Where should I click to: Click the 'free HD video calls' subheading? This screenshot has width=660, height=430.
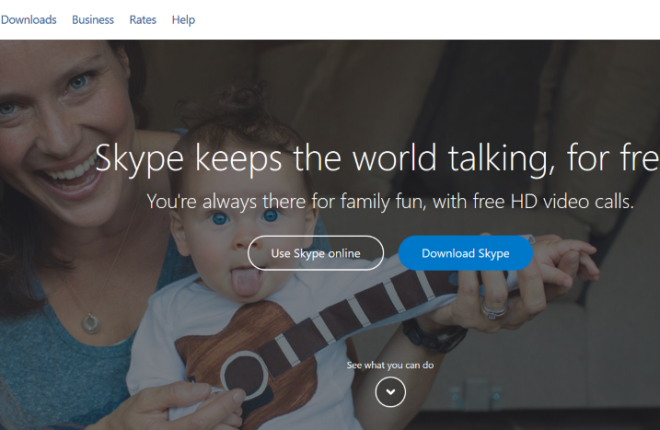[x=390, y=202]
